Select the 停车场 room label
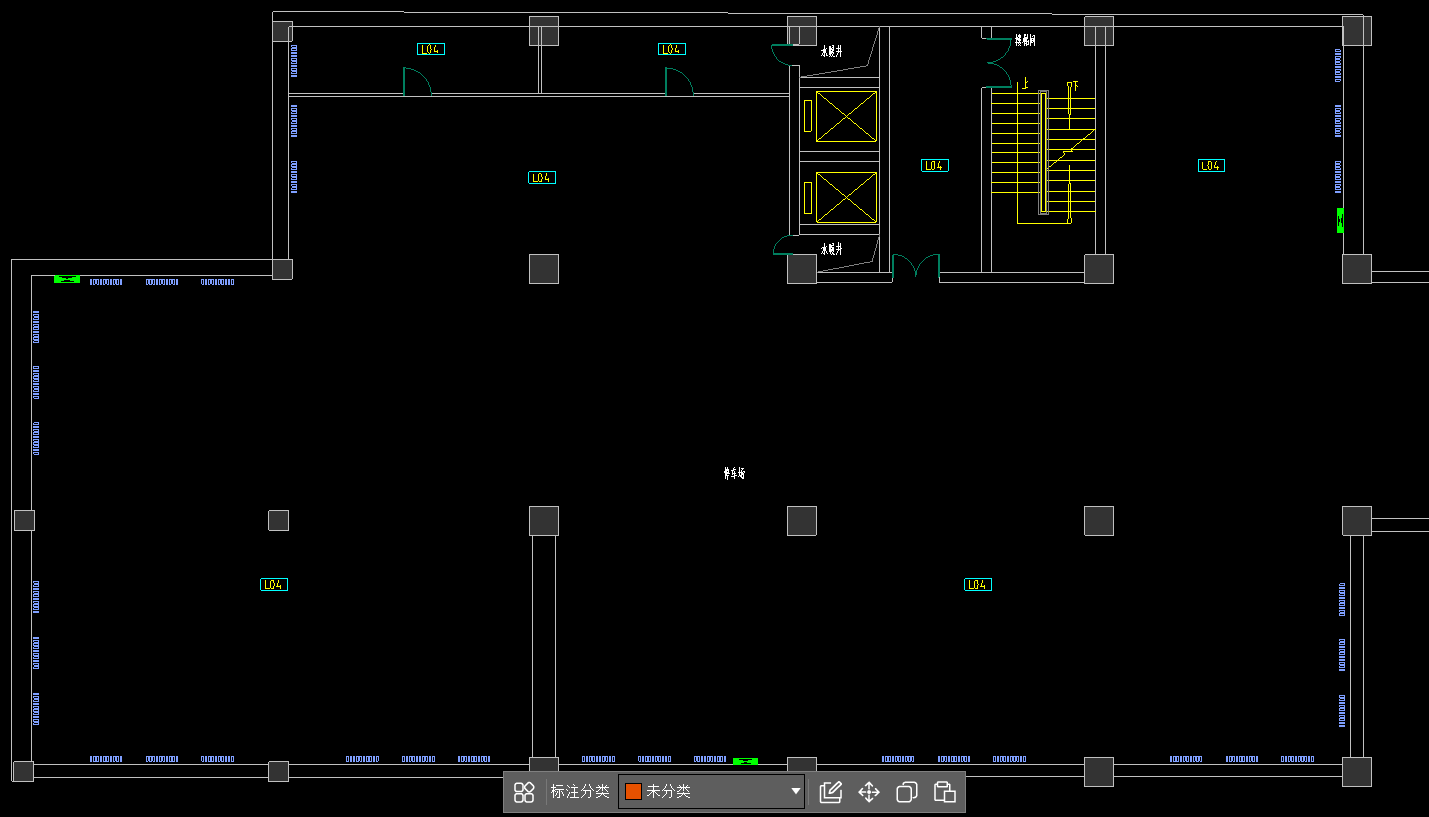The width and height of the screenshot is (1429, 817). [734, 473]
